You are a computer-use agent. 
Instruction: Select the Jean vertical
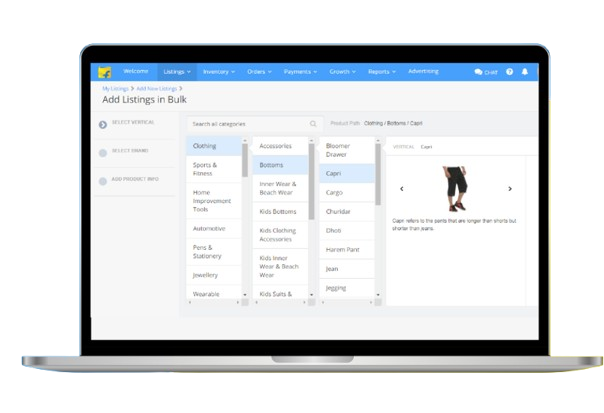(347, 269)
